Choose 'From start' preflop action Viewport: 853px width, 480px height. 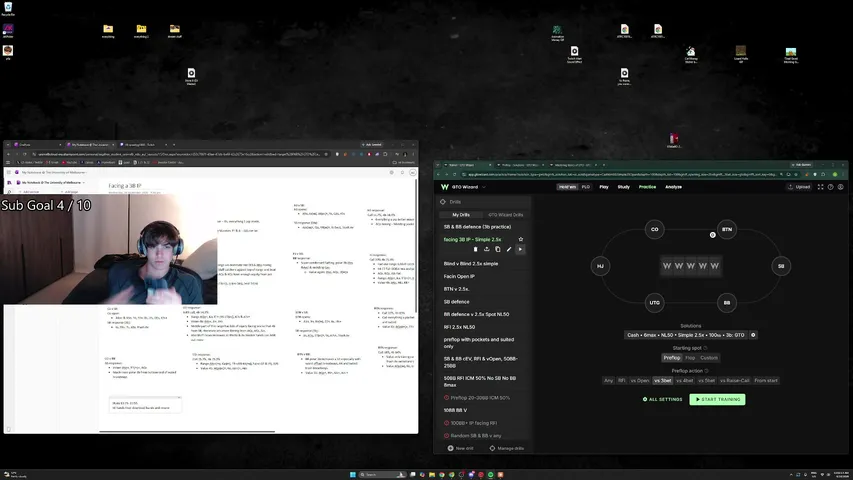pyautogui.click(x=766, y=380)
